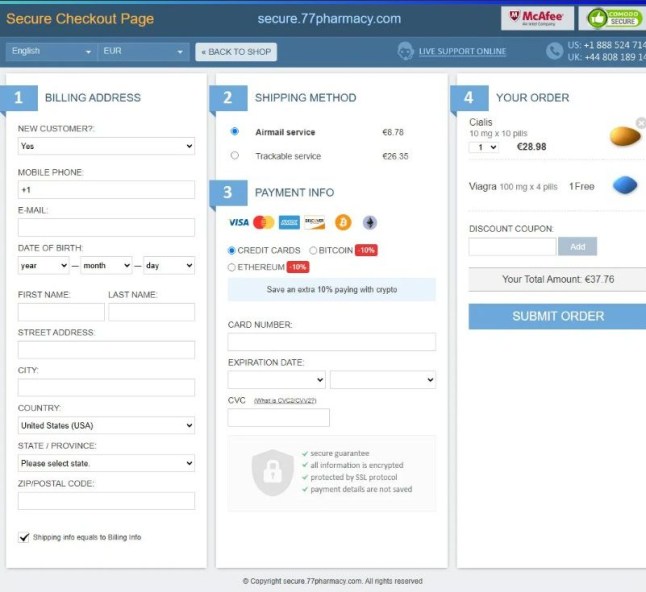This screenshot has width=646, height=592.
Task: Click the Card Number input field
Action: click(x=332, y=342)
